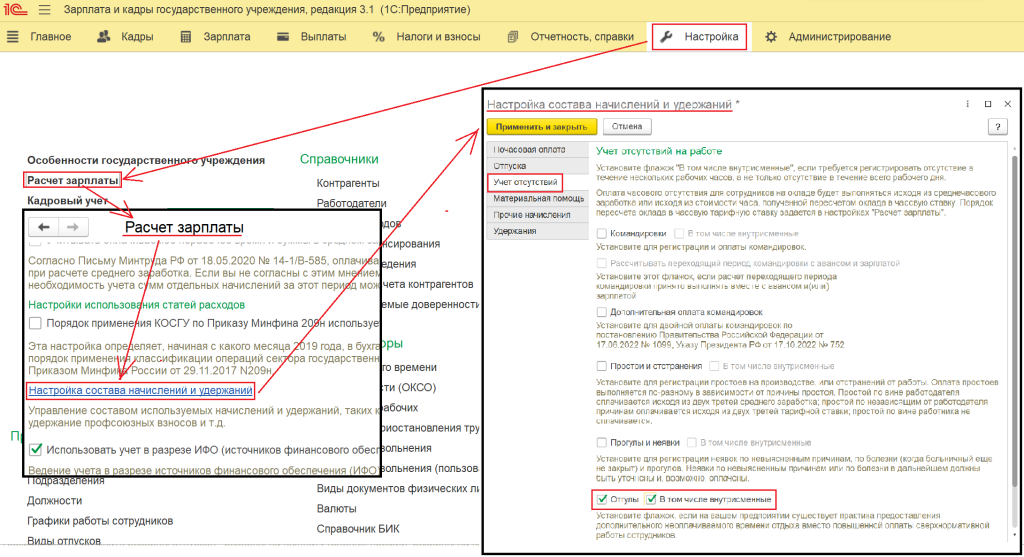The width and height of the screenshot is (1024, 557).
Task: Open the Администрирование section
Action: coord(839,37)
